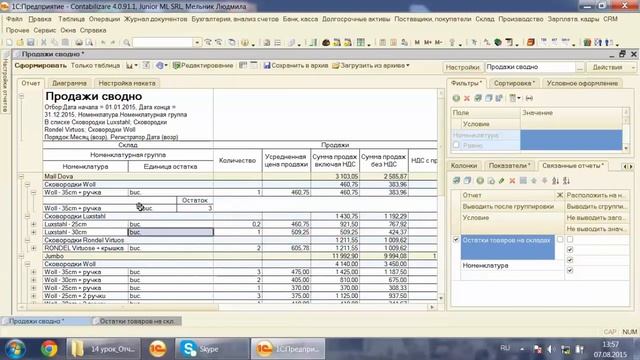Toggle the Не выводить знач... checkbox in Остатки row

pyautogui.click(x=570, y=270)
